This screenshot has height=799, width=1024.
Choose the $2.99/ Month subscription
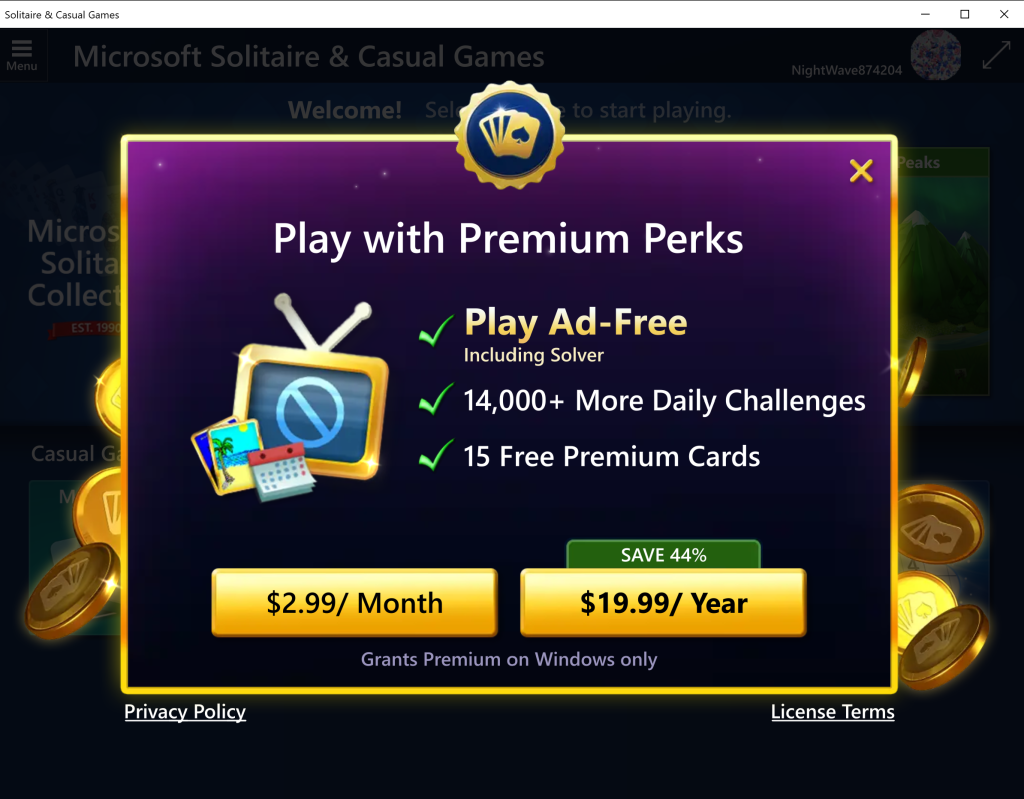tap(355, 602)
